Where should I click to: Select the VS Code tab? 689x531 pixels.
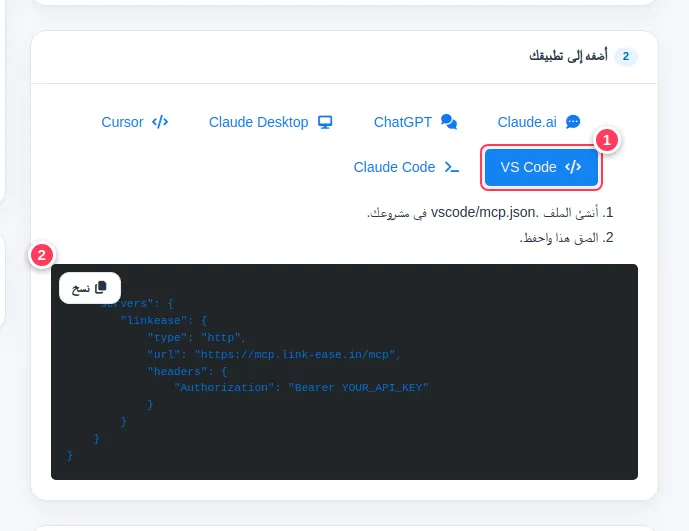541,167
